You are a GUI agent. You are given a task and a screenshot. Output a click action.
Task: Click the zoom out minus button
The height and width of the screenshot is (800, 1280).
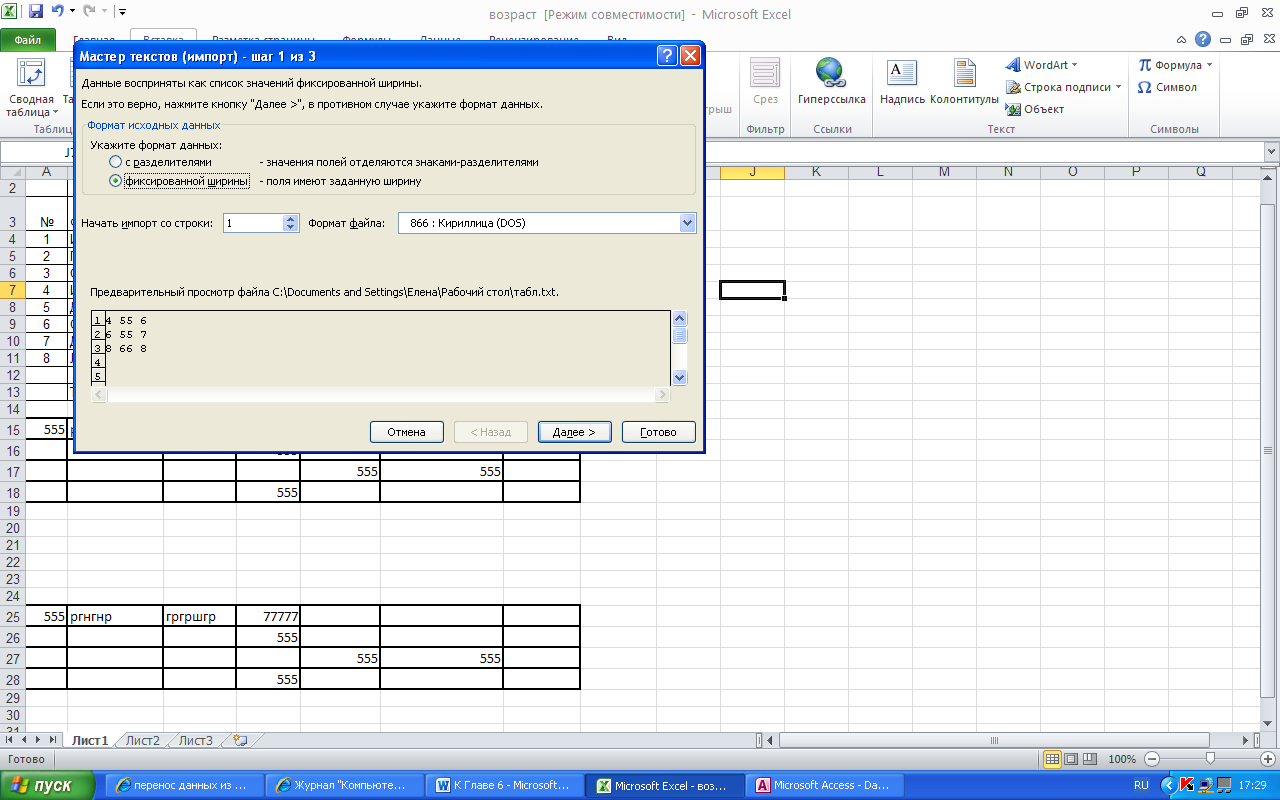click(x=1152, y=759)
